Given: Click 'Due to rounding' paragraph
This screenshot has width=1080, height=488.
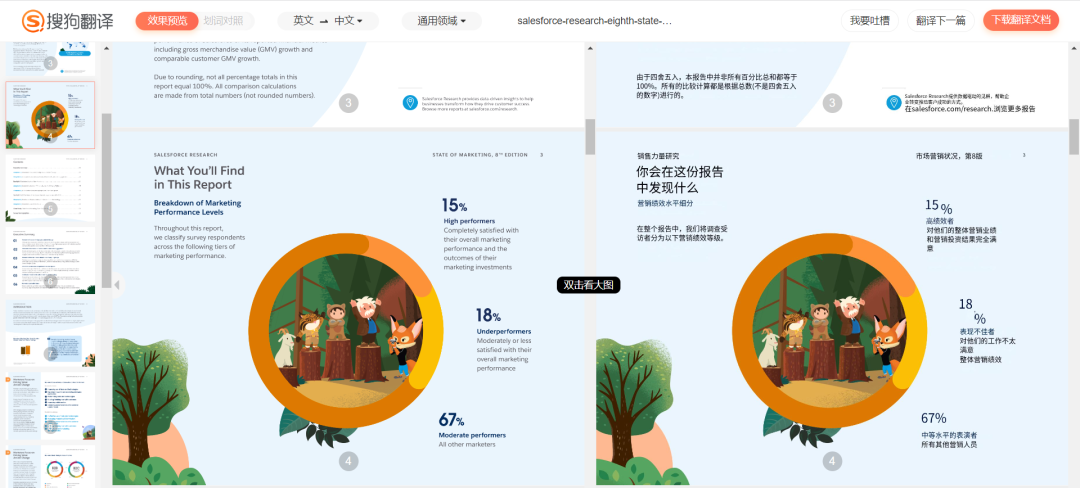Looking at the screenshot, I should click(x=234, y=86).
